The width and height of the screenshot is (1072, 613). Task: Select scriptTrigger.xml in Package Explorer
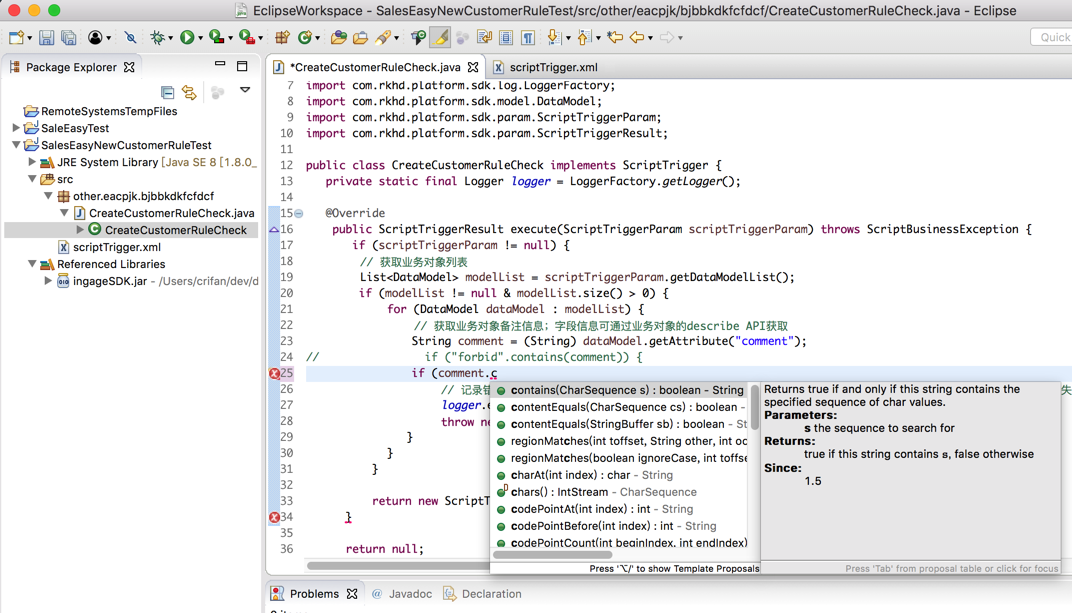[117, 247]
